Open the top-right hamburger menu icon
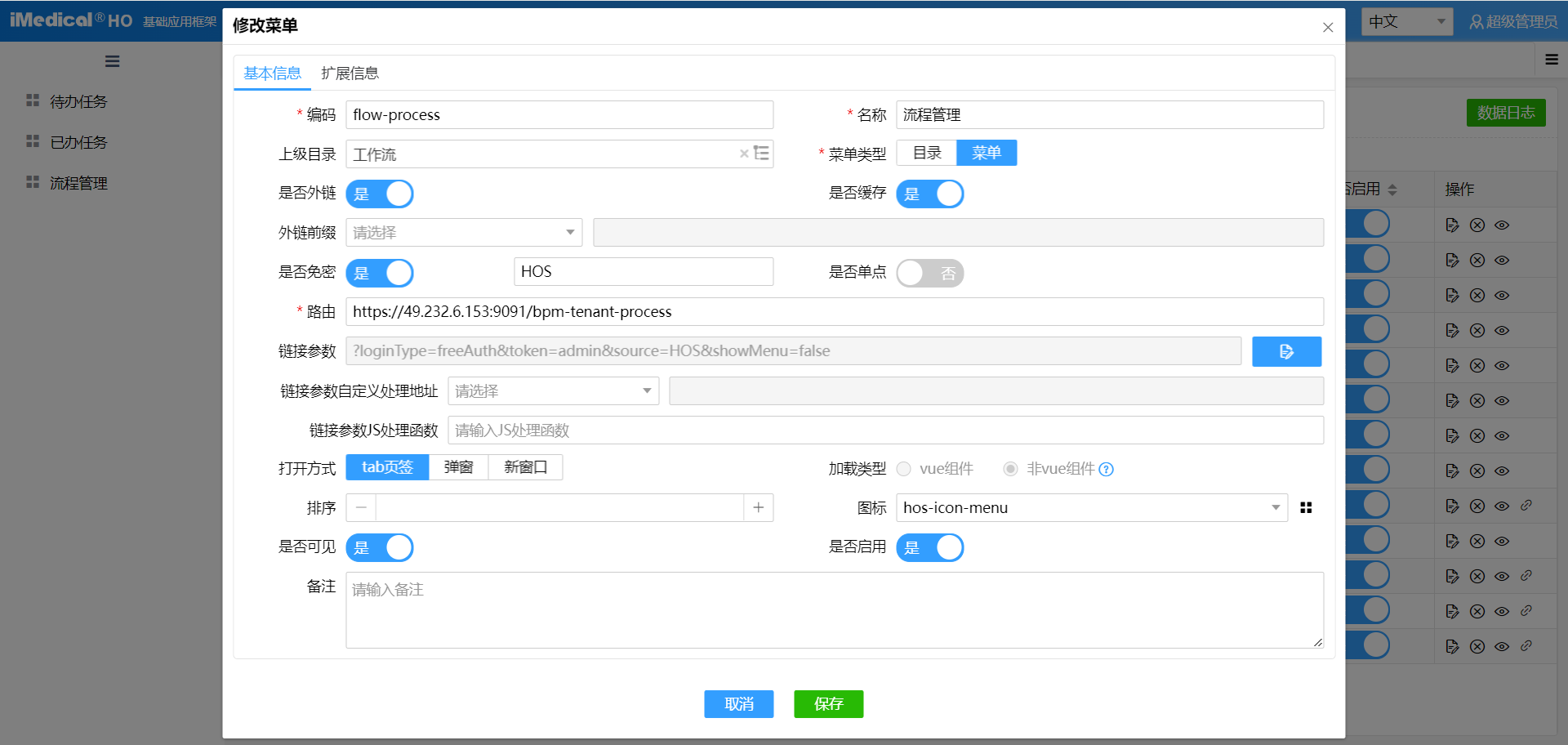 point(1552,60)
